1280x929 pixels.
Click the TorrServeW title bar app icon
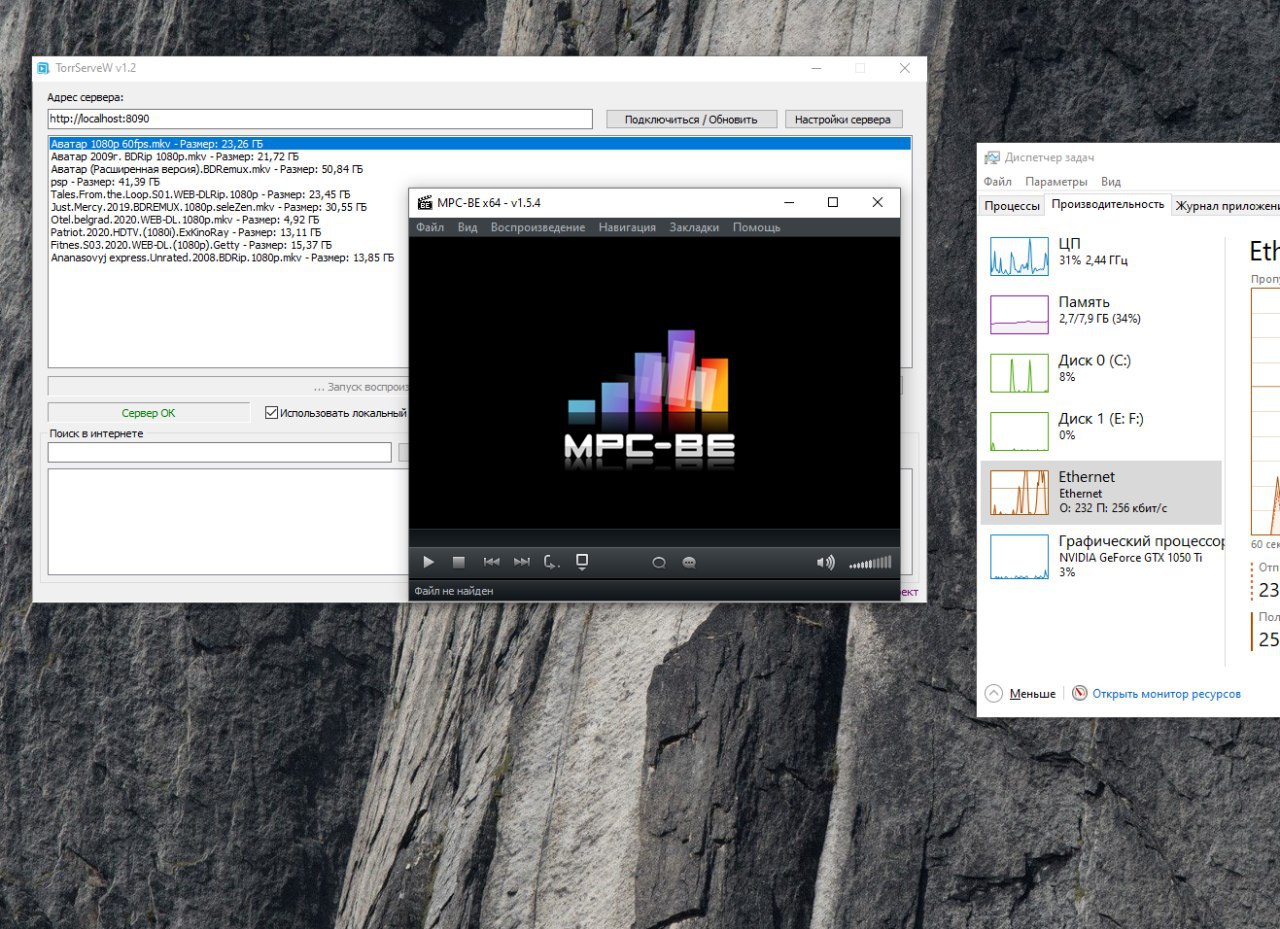(x=43, y=68)
